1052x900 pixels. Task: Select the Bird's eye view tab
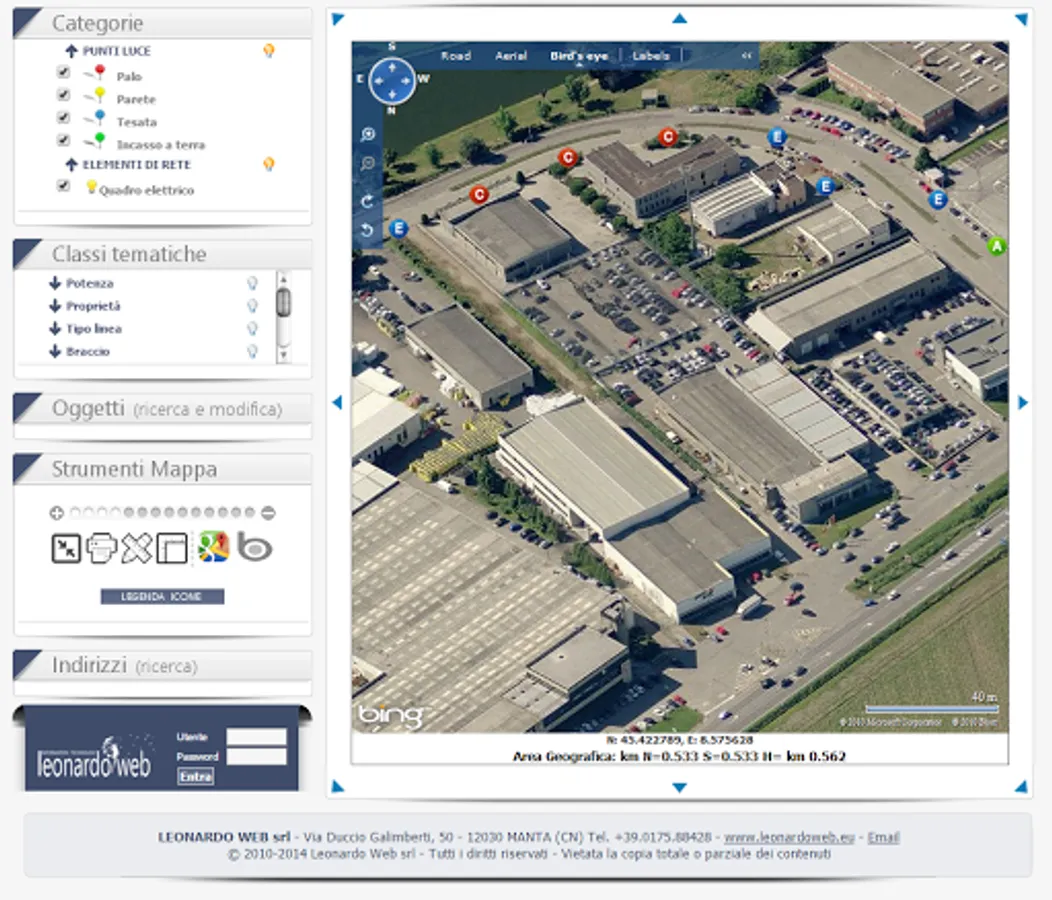pos(579,56)
